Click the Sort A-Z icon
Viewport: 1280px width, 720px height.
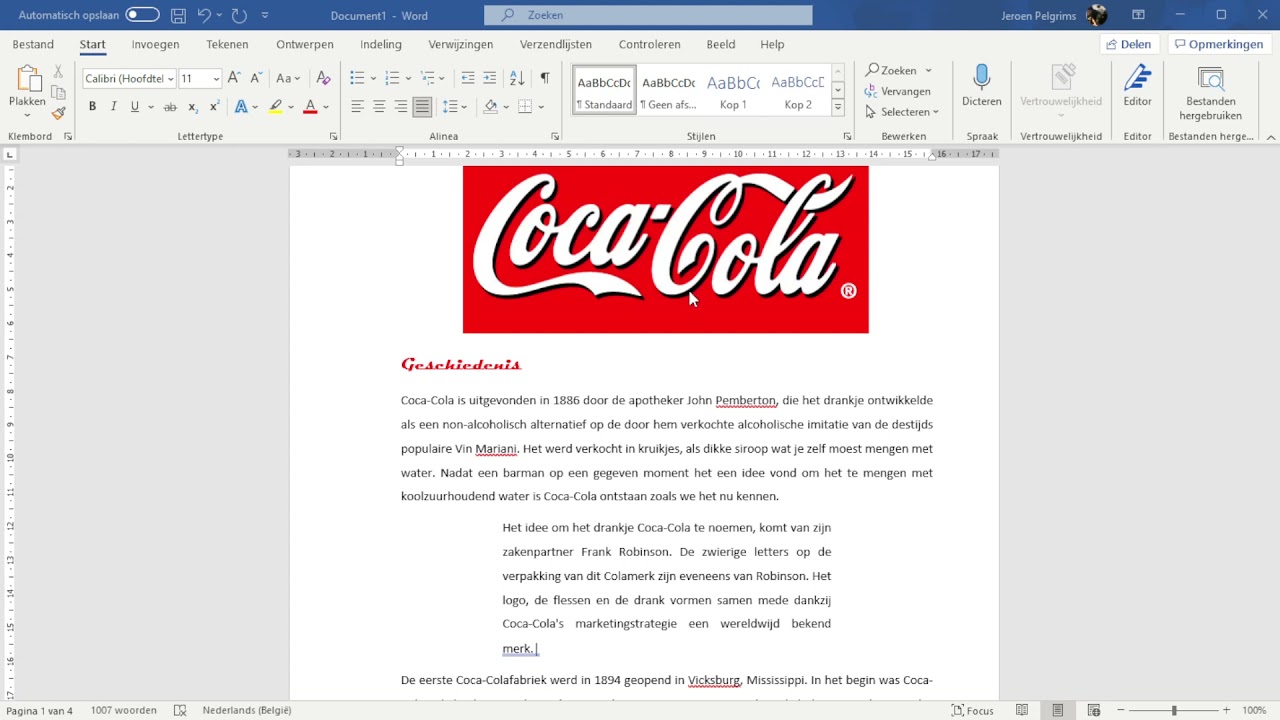point(517,78)
